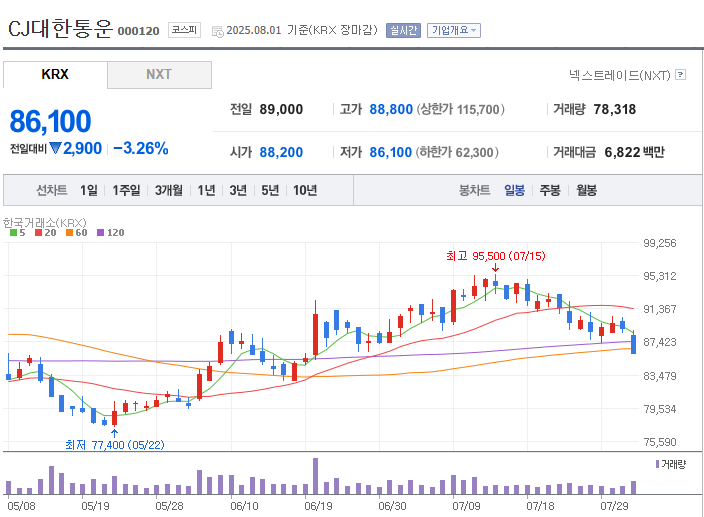Click the 고가 88,800 value
This screenshot has height=517, width=704.
pyautogui.click(x=391, y=110)
